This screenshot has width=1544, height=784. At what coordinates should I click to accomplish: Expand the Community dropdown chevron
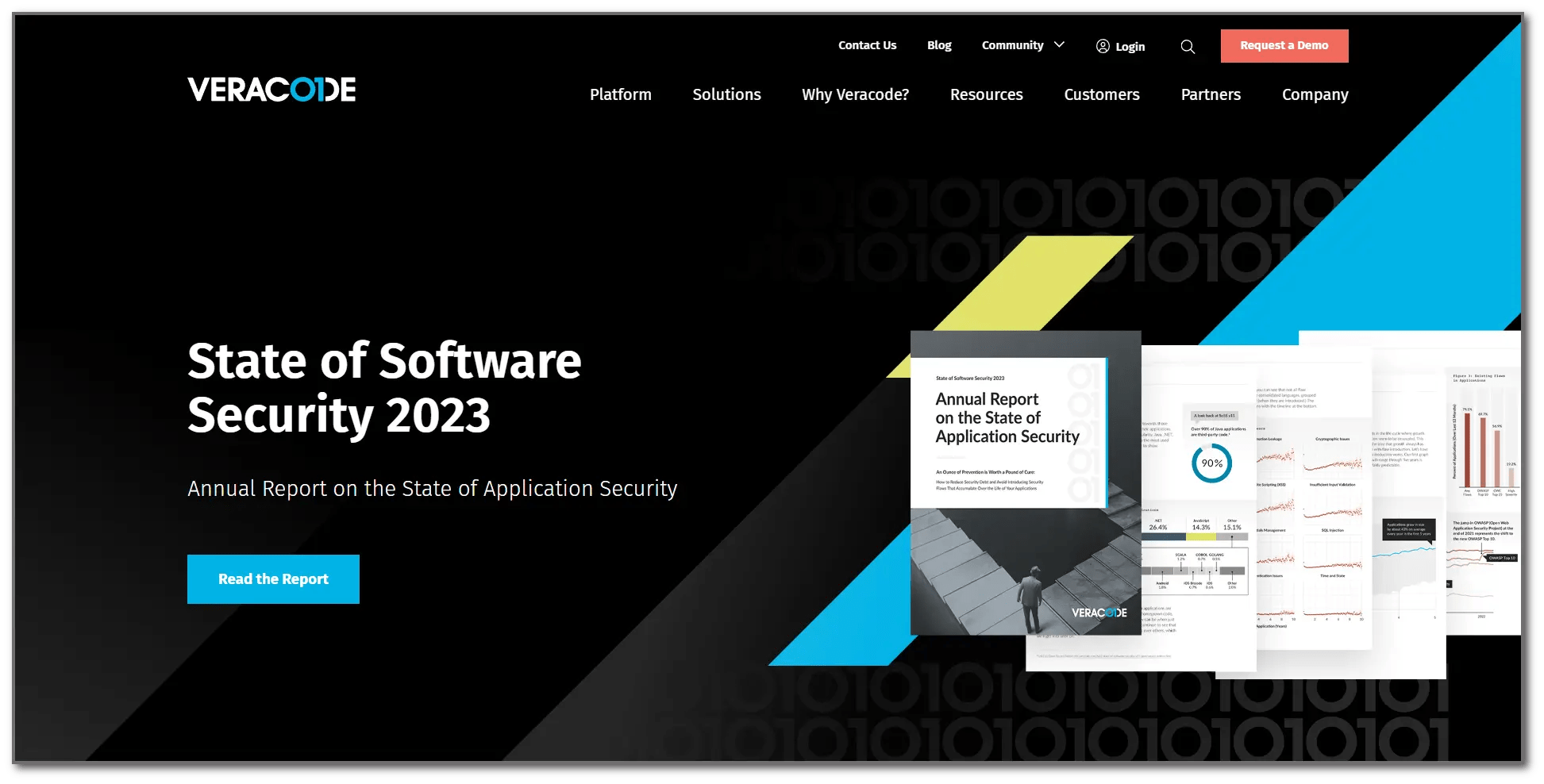[x=1059, y=44]
